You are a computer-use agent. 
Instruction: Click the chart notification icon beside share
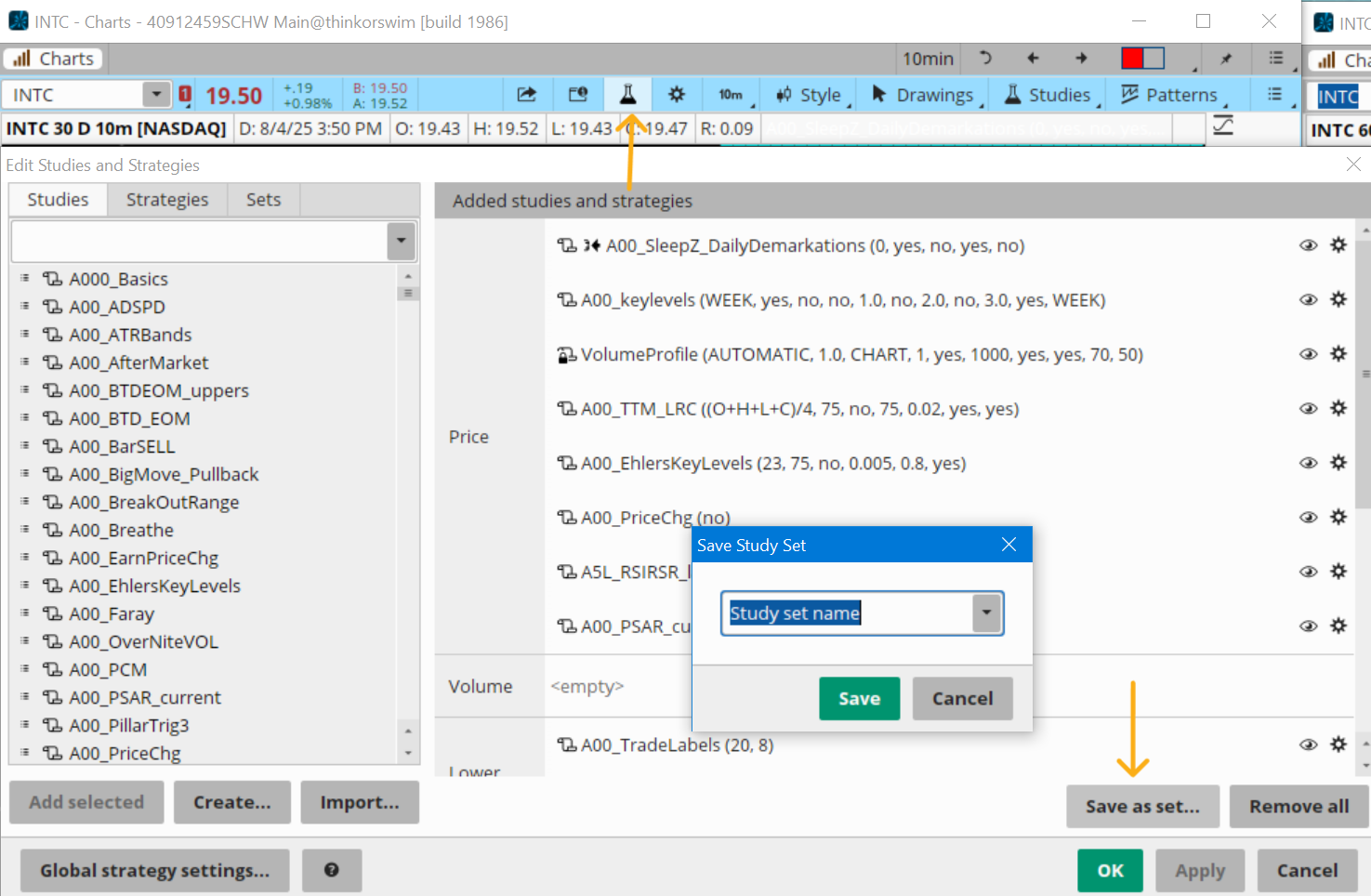(578, 94)
